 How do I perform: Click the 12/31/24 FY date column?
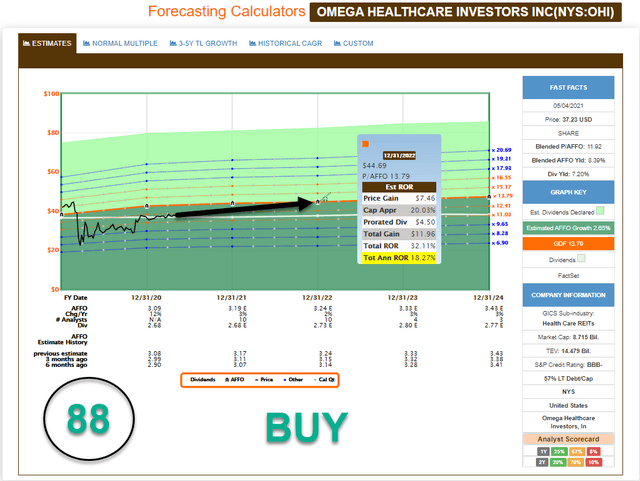pos(488,298)
